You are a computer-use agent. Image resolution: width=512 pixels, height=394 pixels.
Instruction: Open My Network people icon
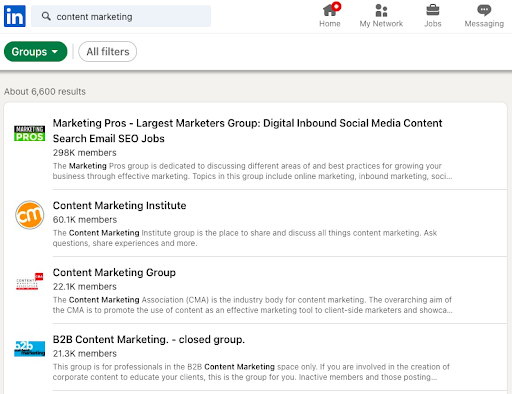coord(381,10)
